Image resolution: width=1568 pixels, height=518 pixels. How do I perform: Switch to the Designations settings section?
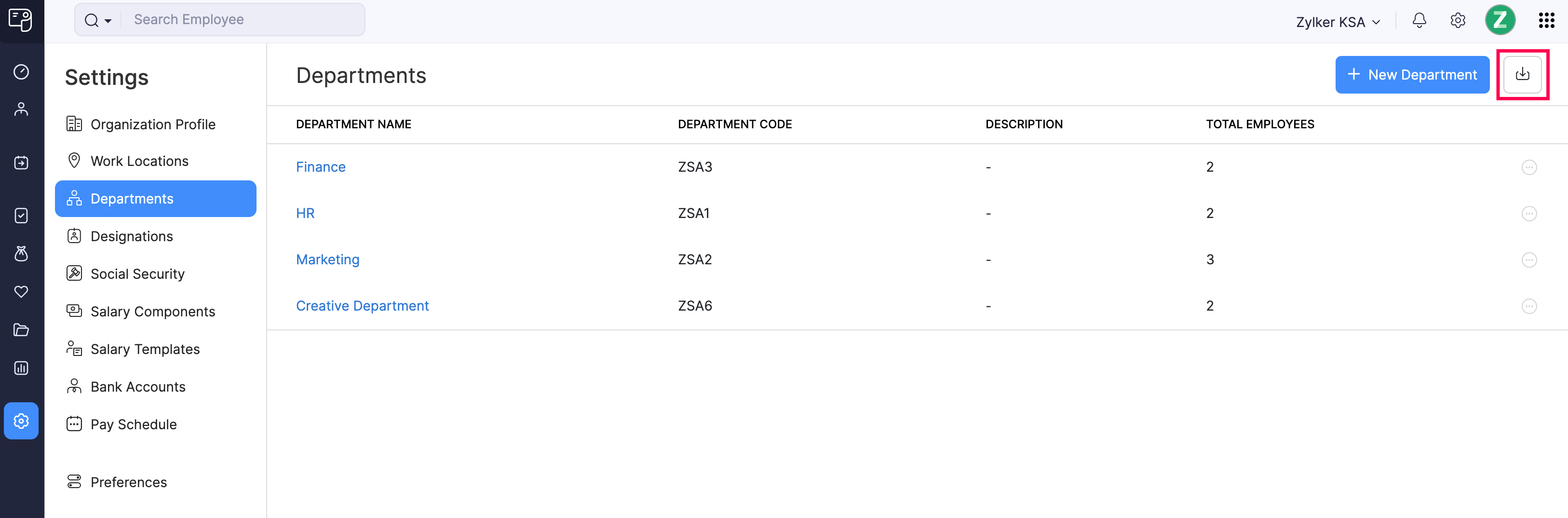[132, 236]
